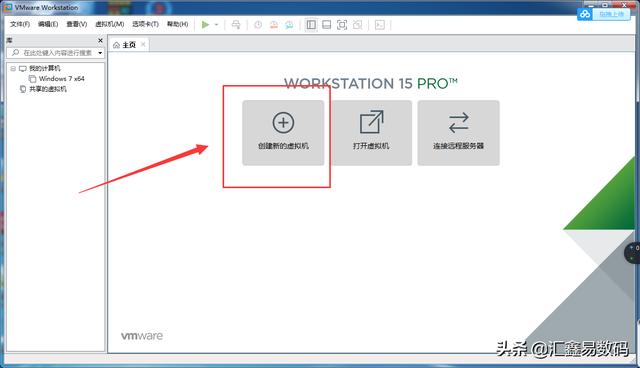Image resolution: width=640 pixels, height=368 pixels.
Task: Open the 虚拟机(M) menu
Action: pyautogui.click(x=109, y=24)
